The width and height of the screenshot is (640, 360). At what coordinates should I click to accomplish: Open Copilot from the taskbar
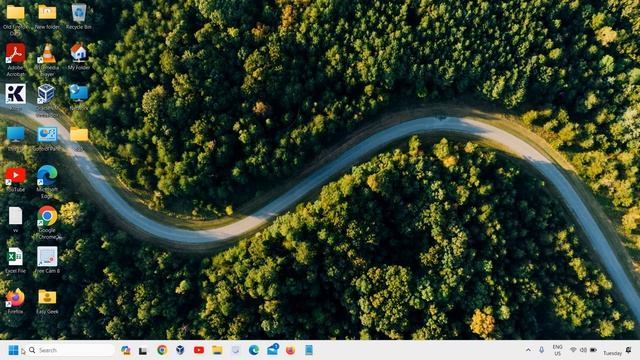[x=126, y=350]
